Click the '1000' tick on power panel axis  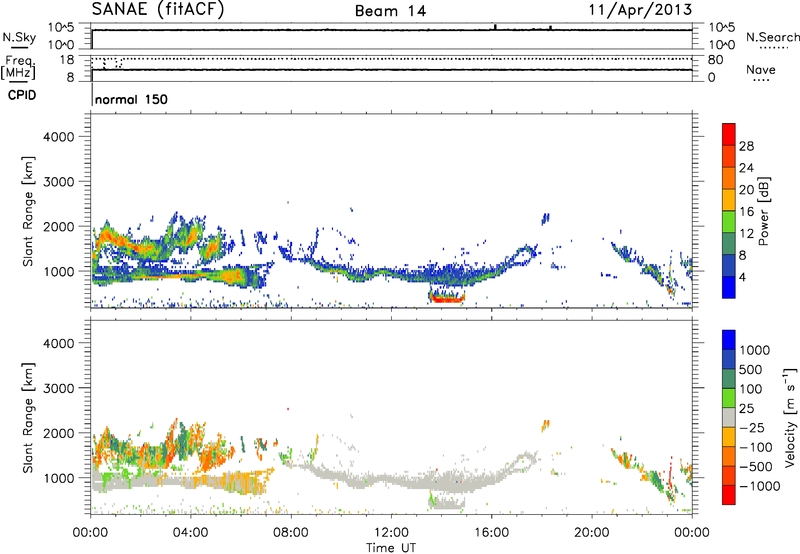(59, 271)
